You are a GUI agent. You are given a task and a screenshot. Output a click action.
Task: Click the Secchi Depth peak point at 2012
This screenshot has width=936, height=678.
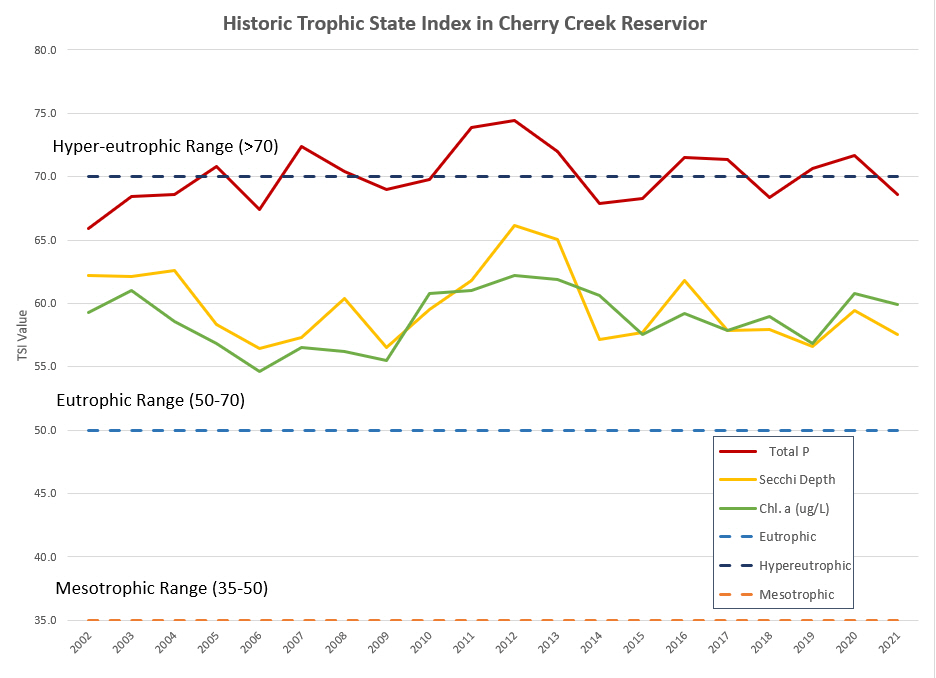coord(514,226)
